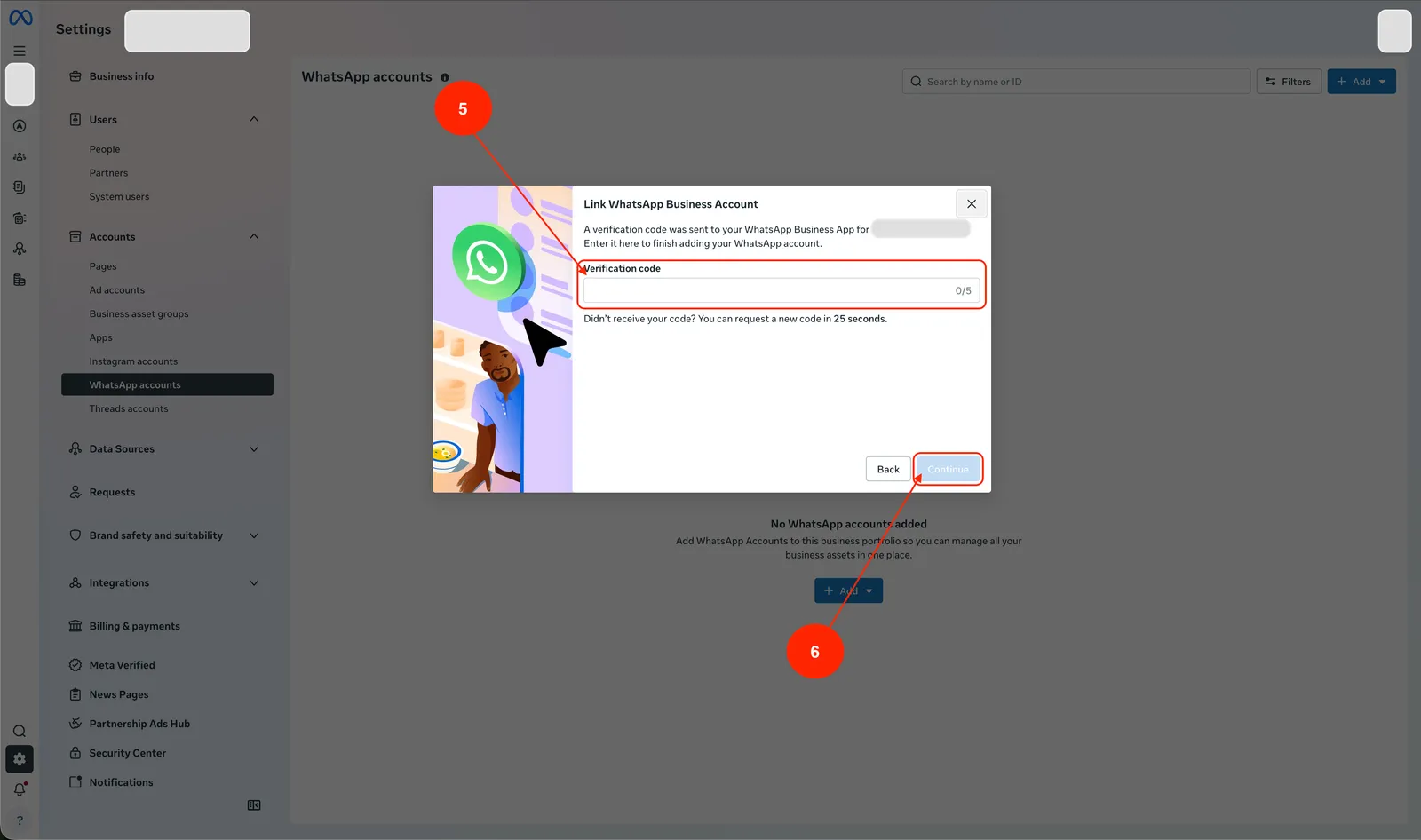Select Apps in the Accounts section
This screenshot has height=840, width=1421.
tap(100, 338)
